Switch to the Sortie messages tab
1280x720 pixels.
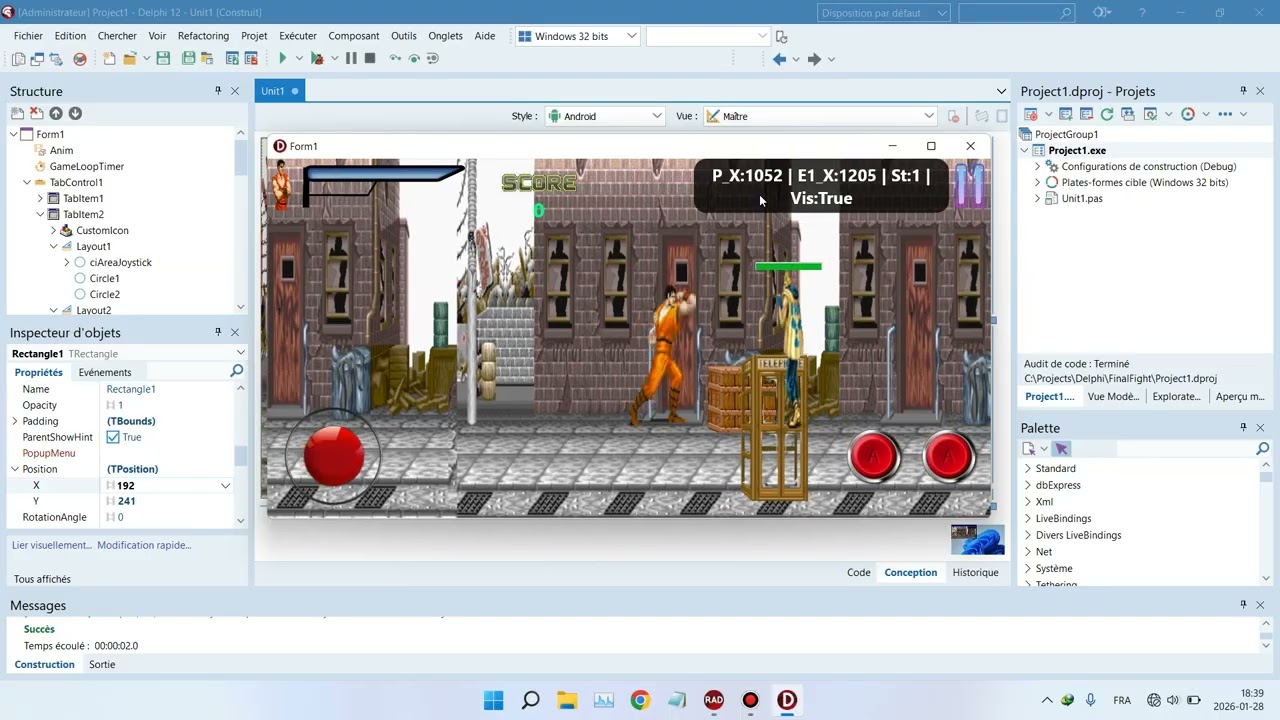click(x=102, y=664)
